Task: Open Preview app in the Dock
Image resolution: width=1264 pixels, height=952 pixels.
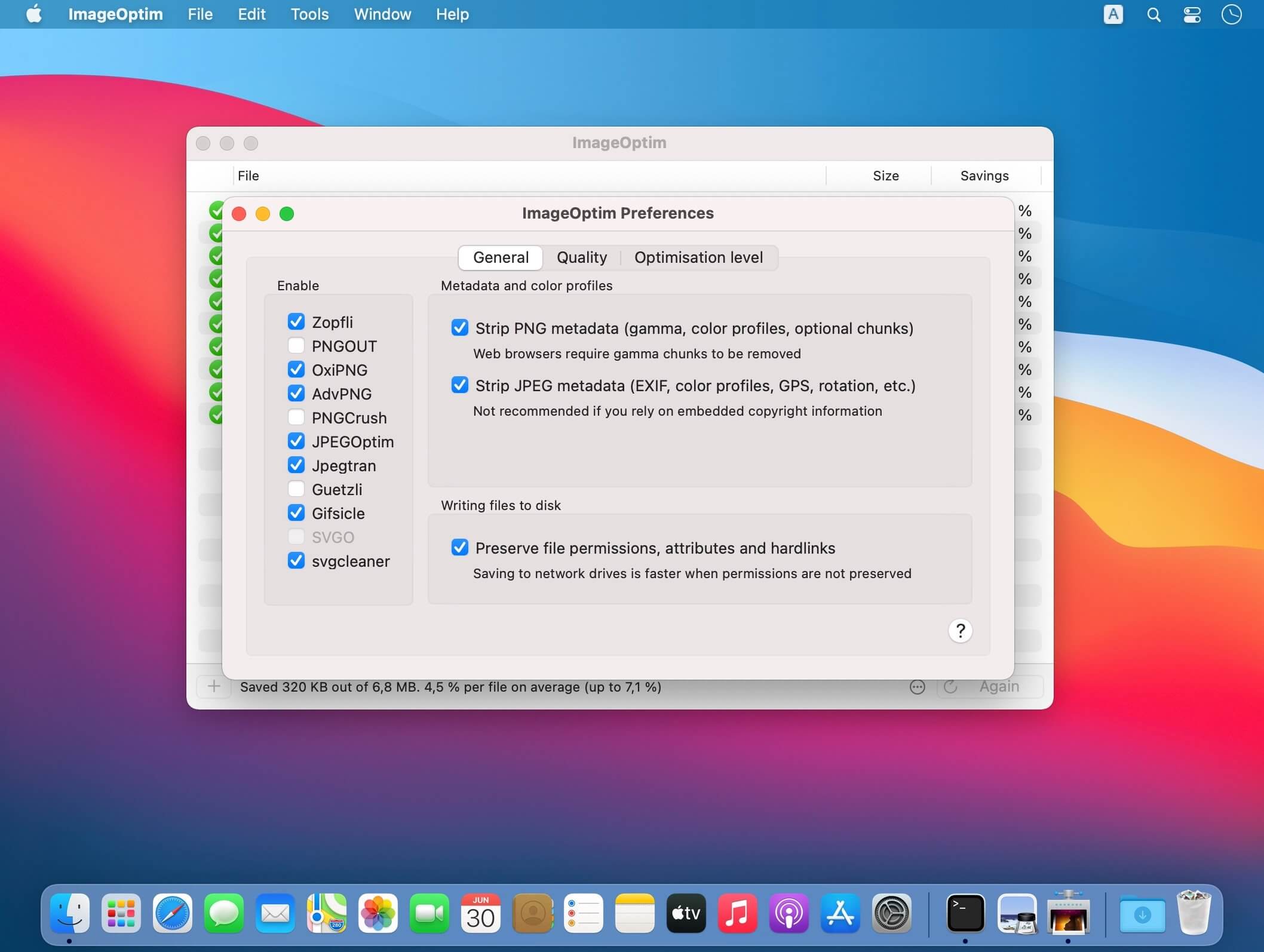Action: pos(1017,913)
